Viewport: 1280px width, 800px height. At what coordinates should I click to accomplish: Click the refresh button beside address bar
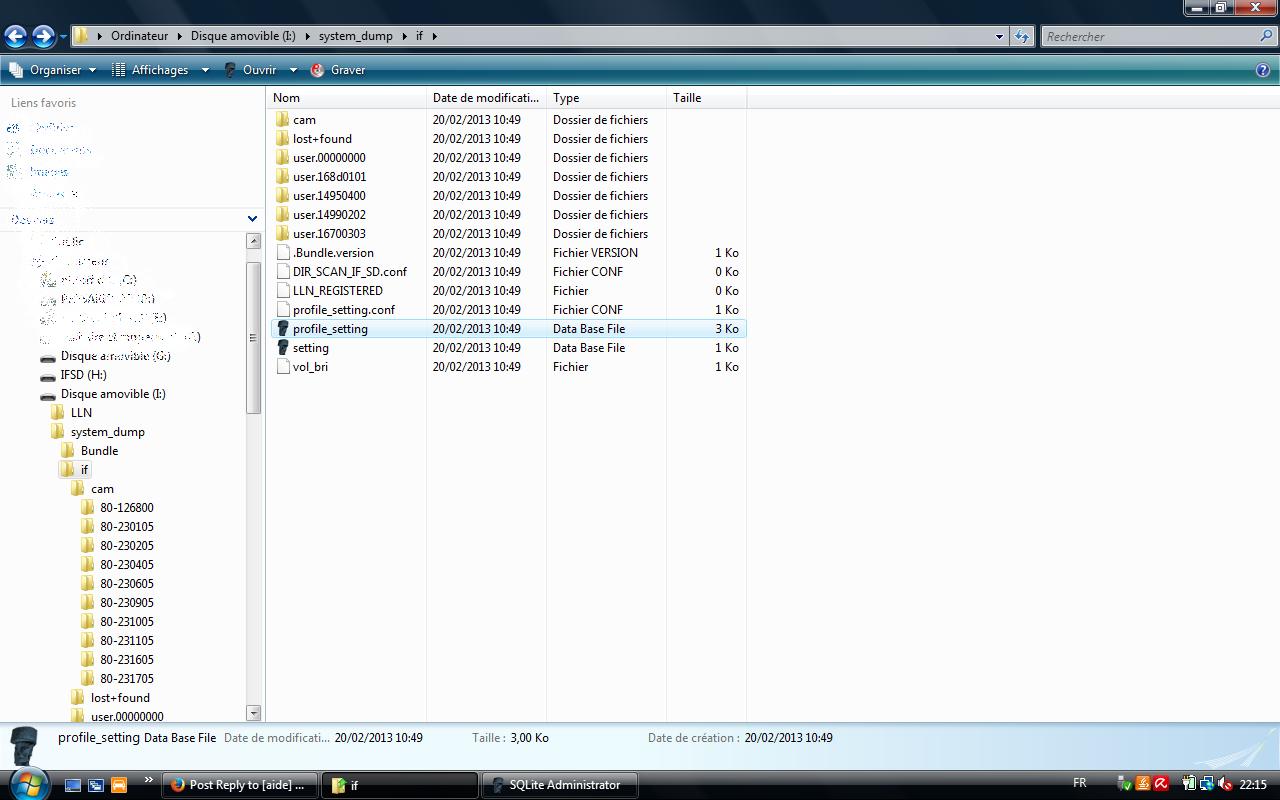coord(1021,37)
